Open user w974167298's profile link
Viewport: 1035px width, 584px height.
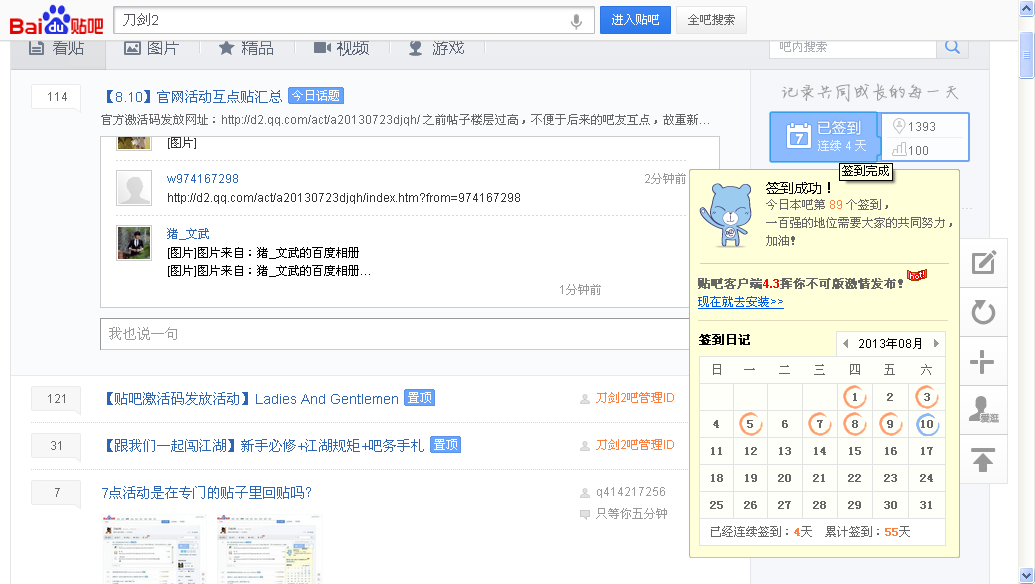click(x=203, y=179)
